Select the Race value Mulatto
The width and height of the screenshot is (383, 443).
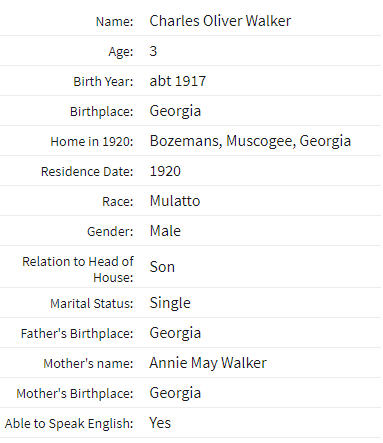tap(175, 201)
